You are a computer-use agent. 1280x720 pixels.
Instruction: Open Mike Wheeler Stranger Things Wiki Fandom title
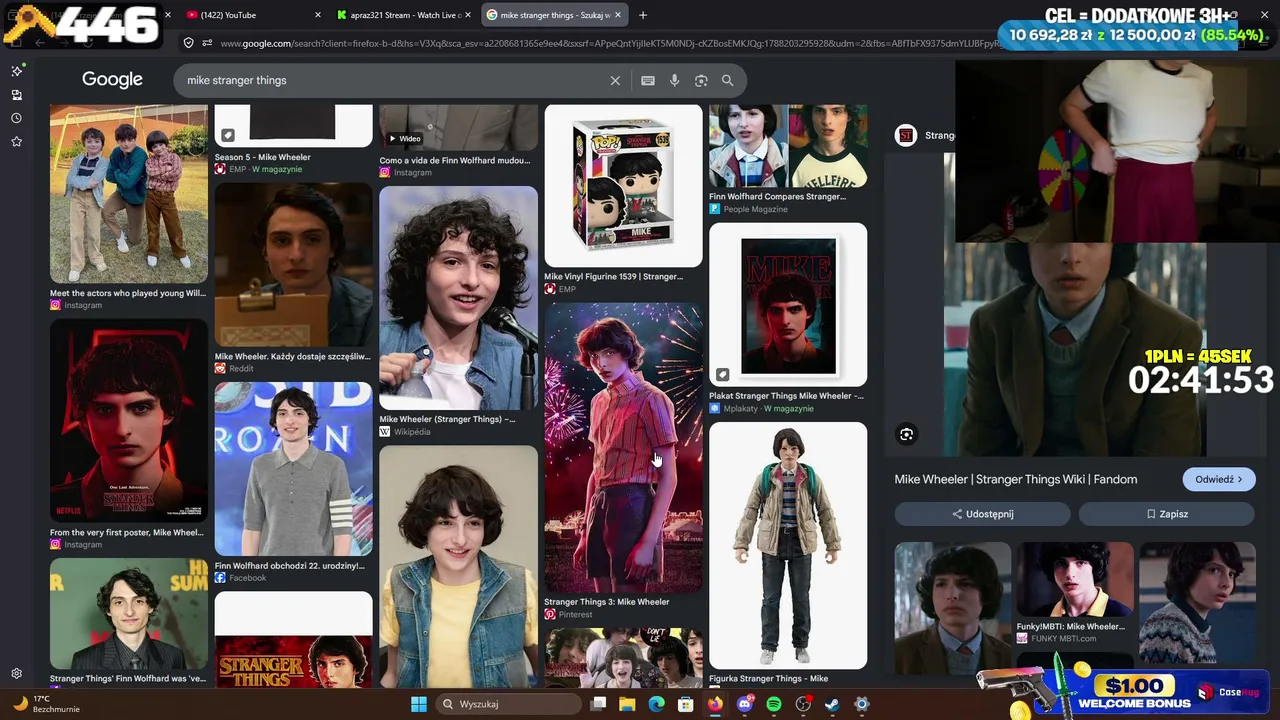pyautogui.click(x=1016, y=479)
